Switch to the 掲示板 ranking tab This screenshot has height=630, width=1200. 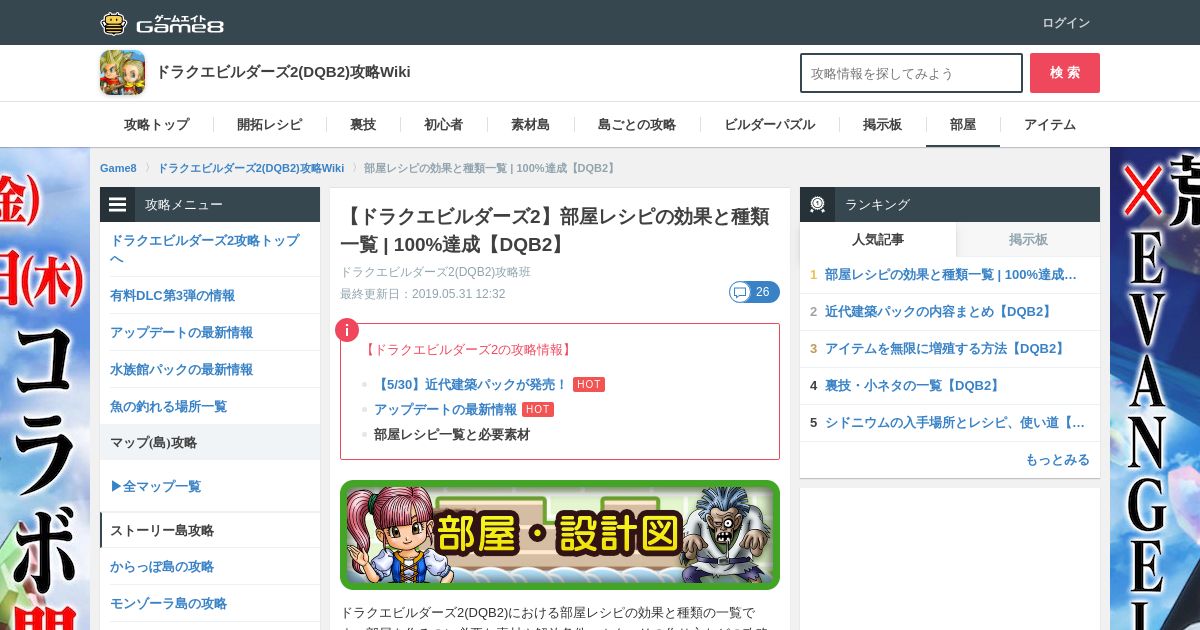click(1028, 239)
